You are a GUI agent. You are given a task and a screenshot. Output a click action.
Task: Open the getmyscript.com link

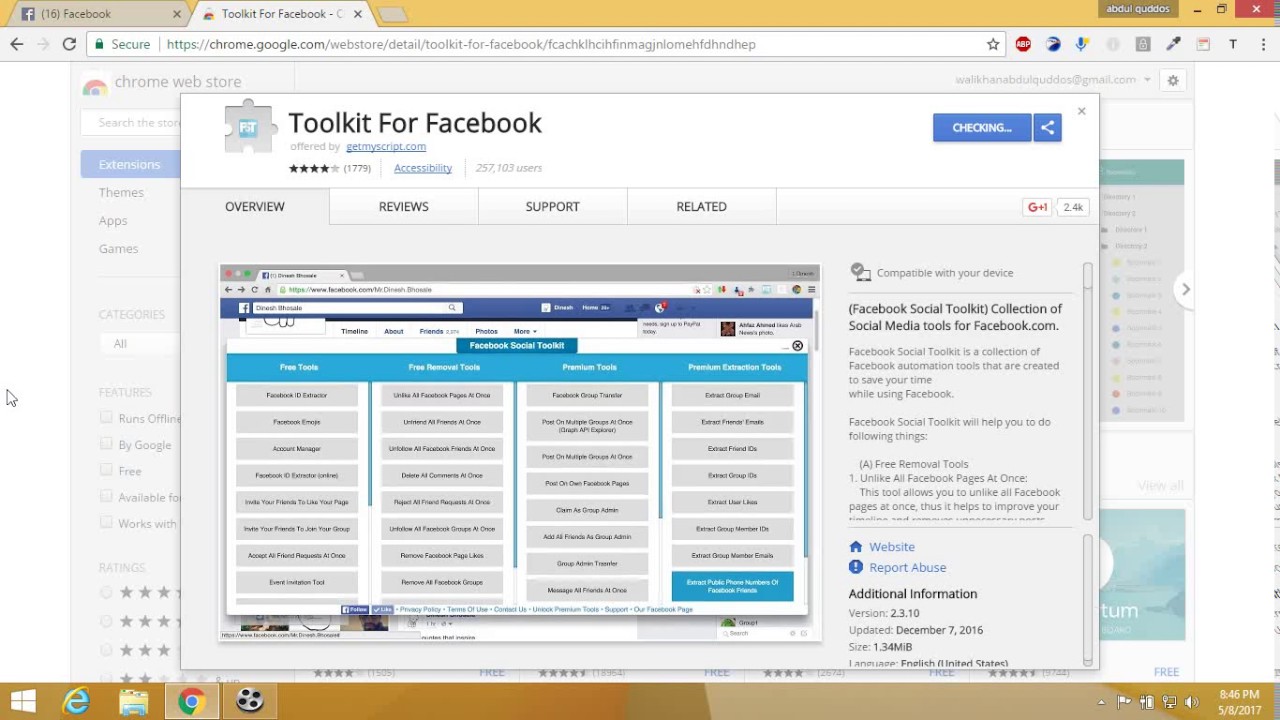386,146
